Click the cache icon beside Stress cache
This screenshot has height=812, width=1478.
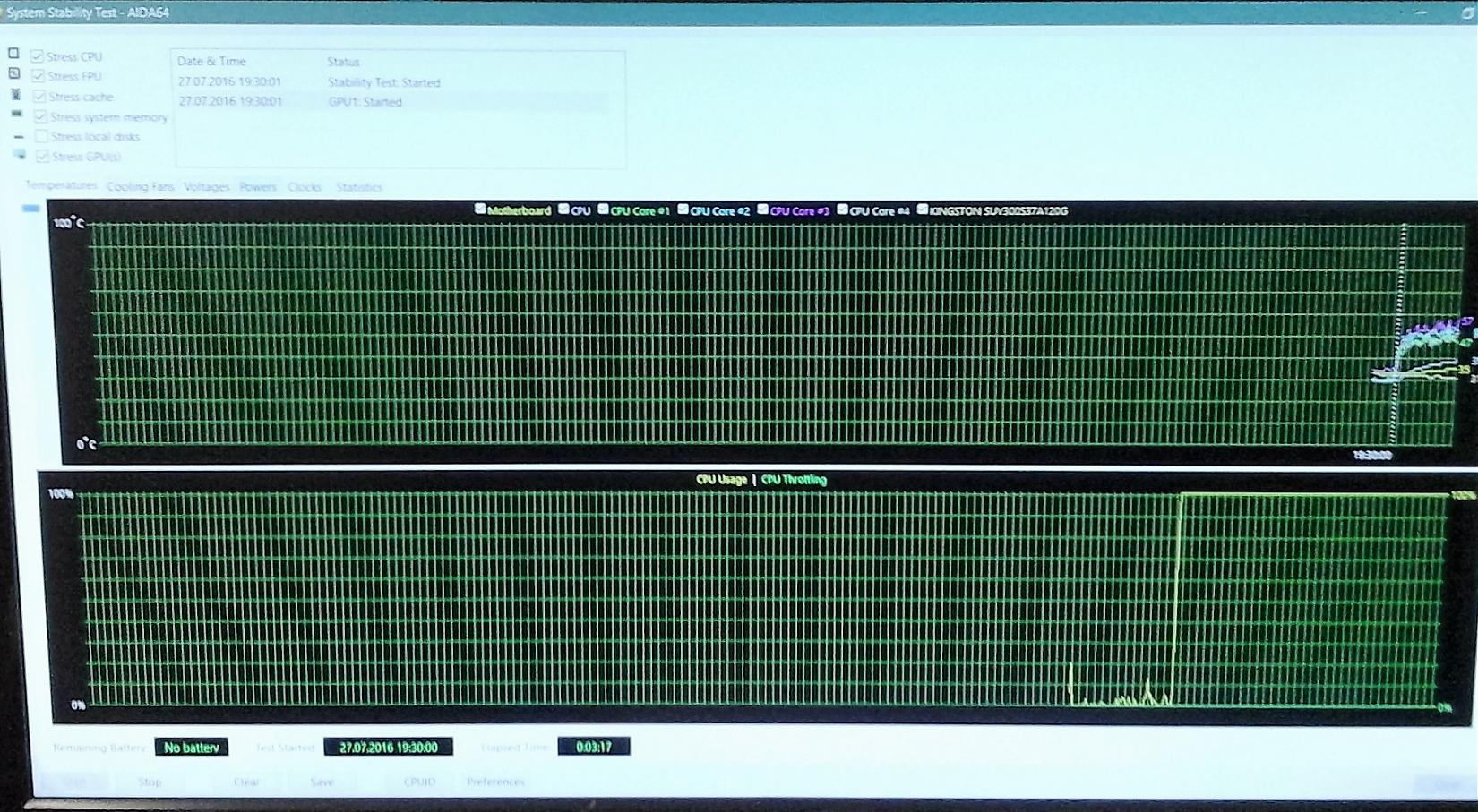(x=15, y=94)
